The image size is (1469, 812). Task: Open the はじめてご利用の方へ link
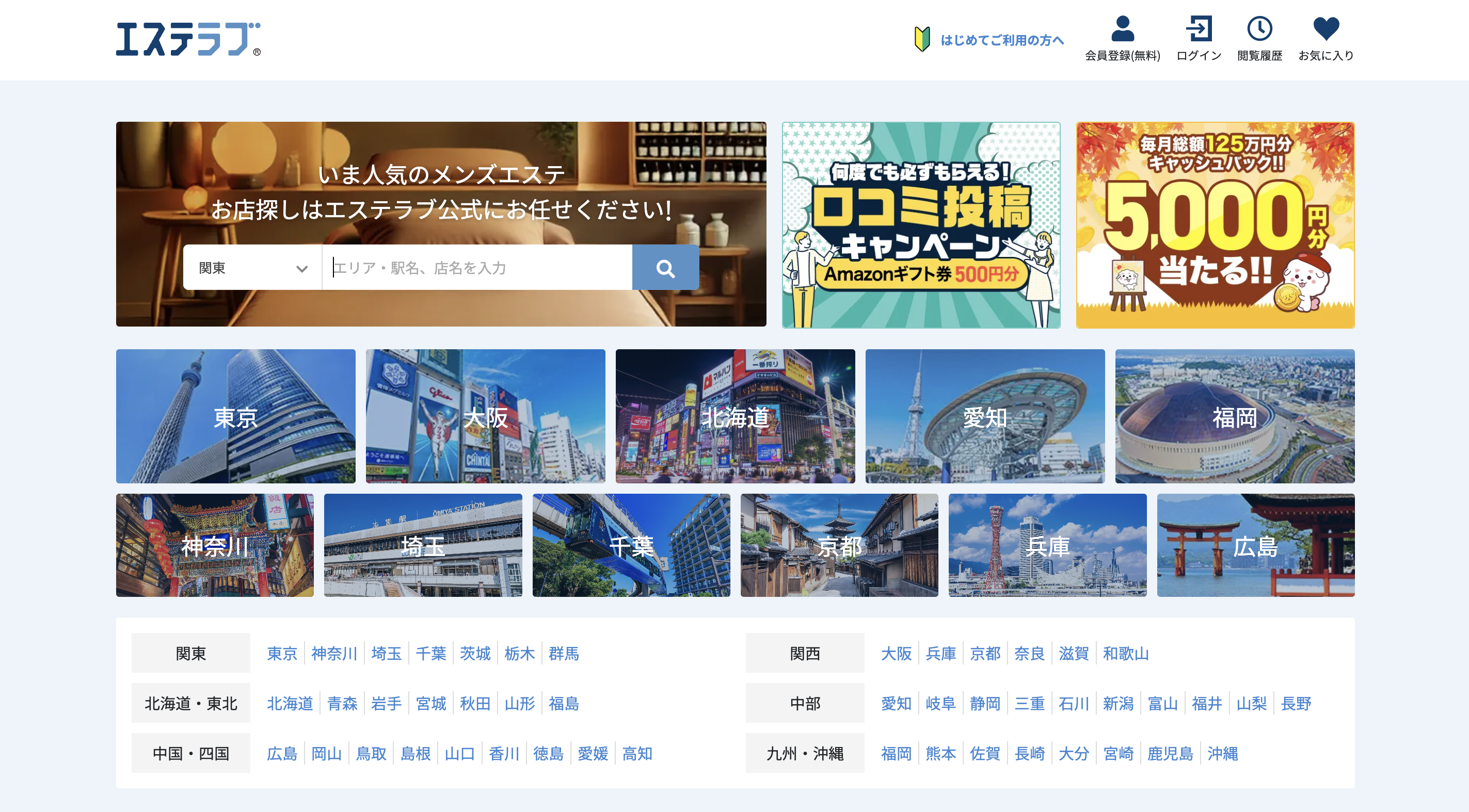point(1001,40)
